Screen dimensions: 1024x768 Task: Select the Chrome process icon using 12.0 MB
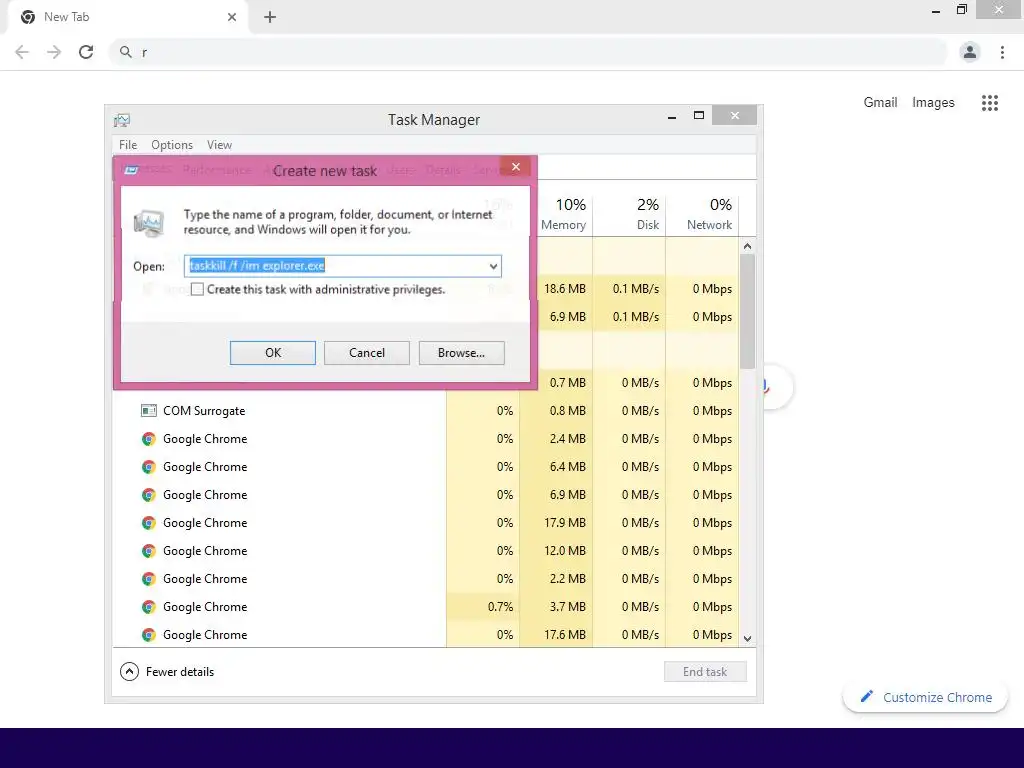149,551
